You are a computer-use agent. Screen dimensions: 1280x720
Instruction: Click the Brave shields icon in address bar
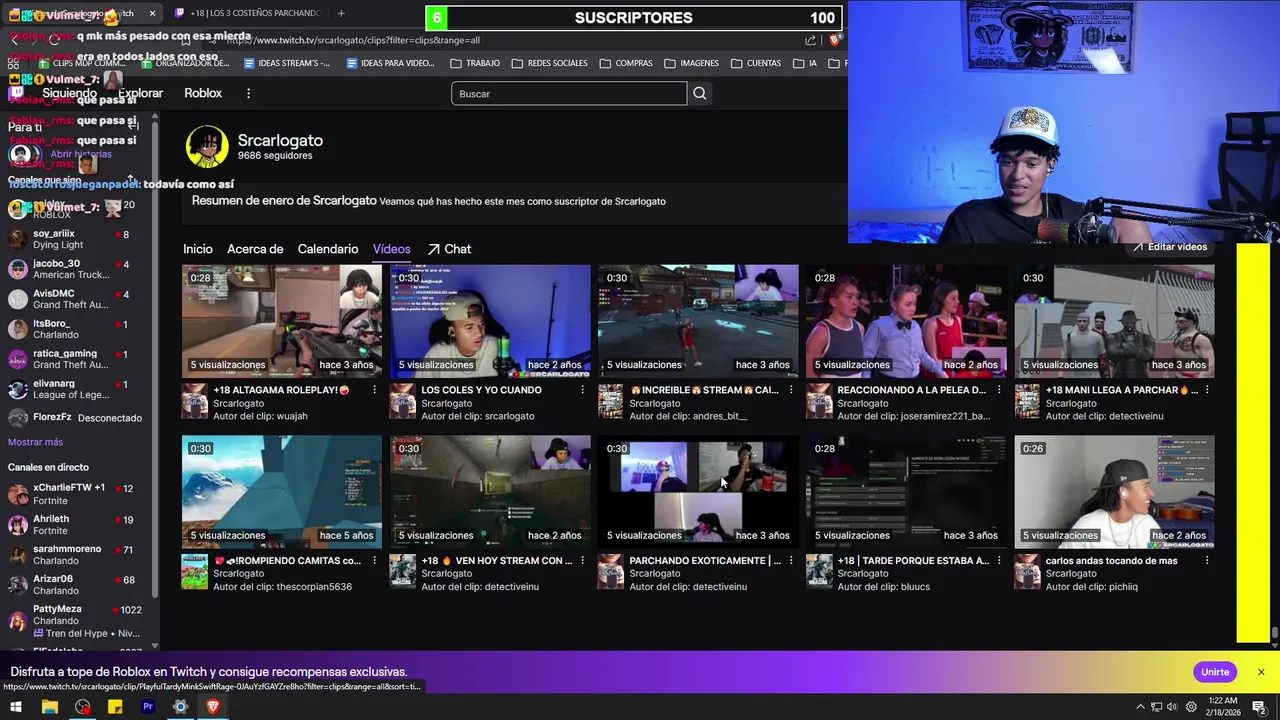click(x=836, y=40)
